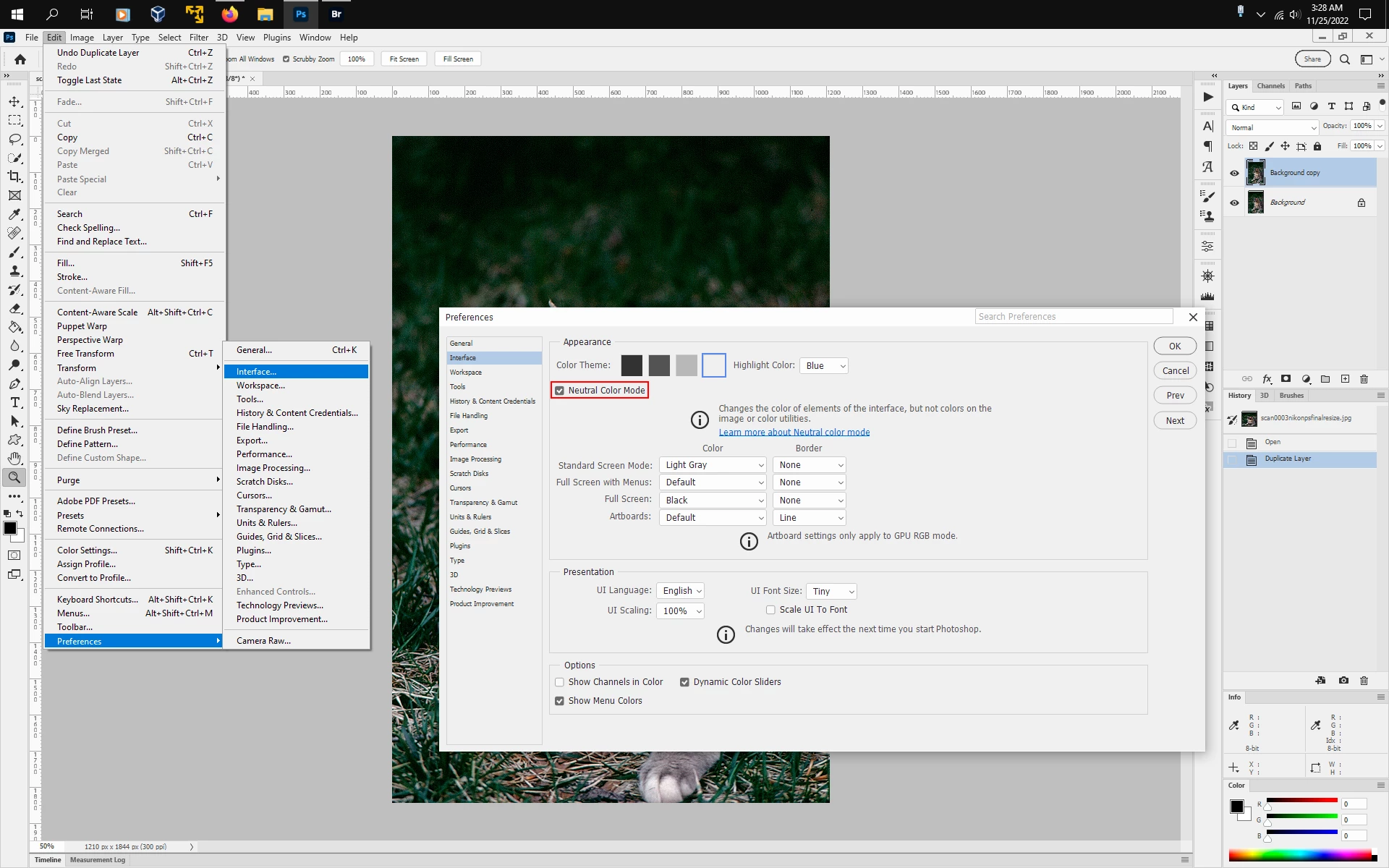This screenshot has width=1389, height=868.
Task: Select the Hand tool
Action: tap(14, 459)
